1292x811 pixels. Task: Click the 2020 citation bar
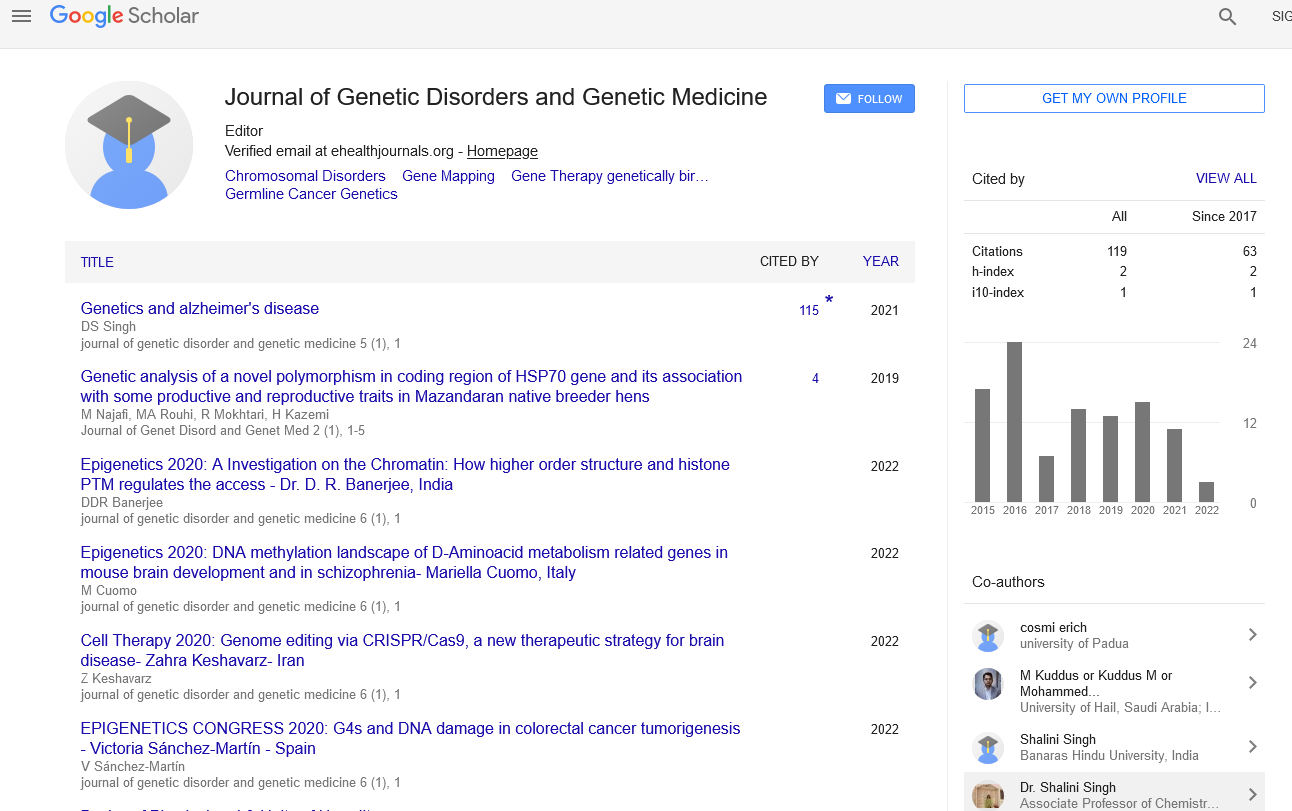click(x=1142, y=452)
